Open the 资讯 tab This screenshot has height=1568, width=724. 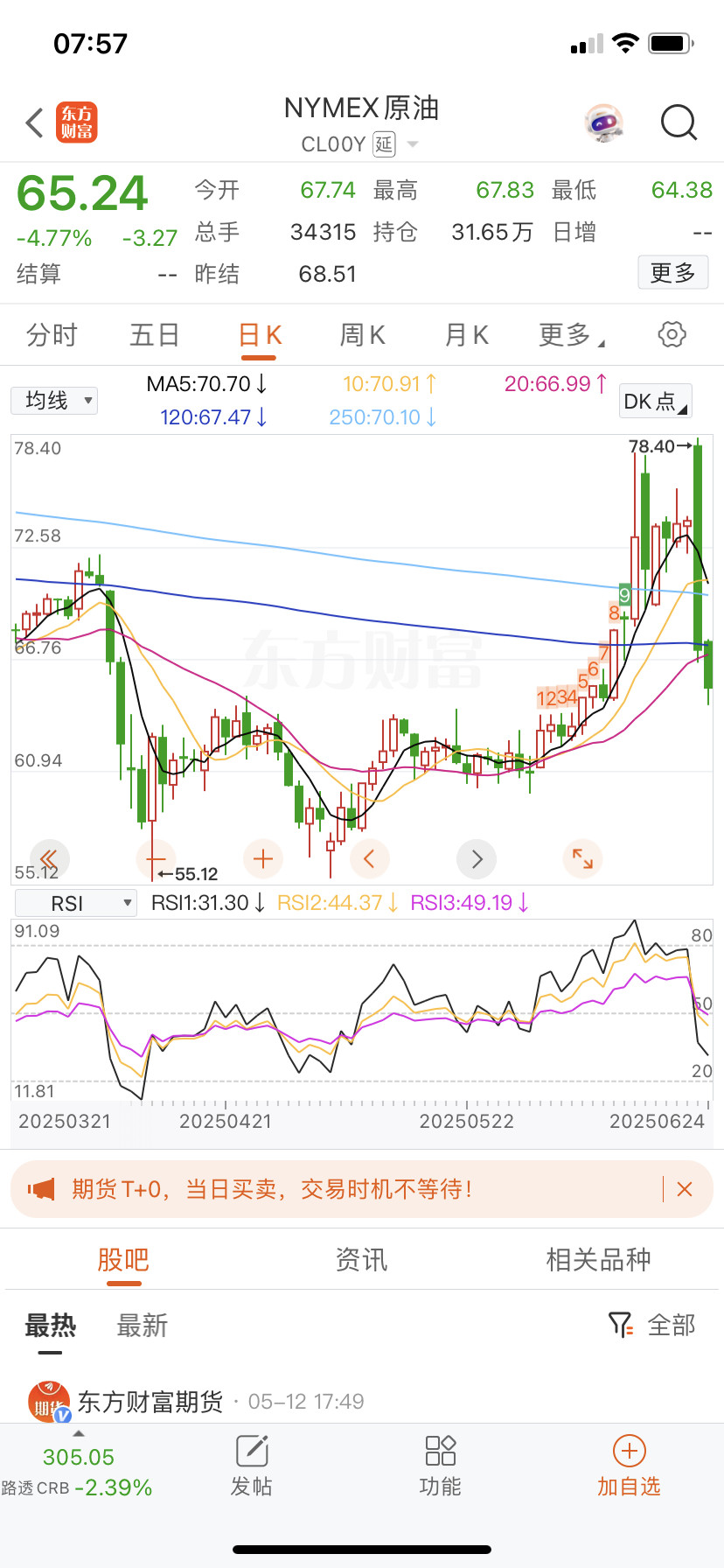(x=361, y=1260)
